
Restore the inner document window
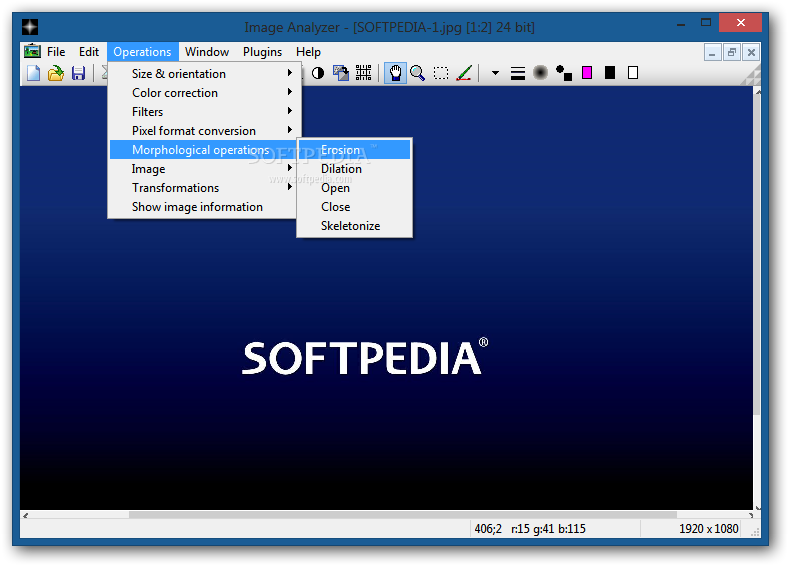[x=732, y=52]
